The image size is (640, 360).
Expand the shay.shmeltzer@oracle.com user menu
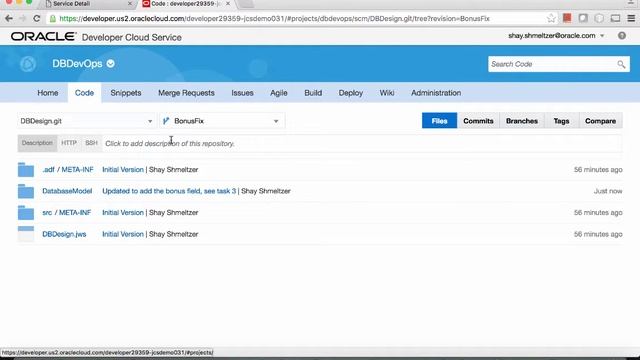[x=556, y=36]
